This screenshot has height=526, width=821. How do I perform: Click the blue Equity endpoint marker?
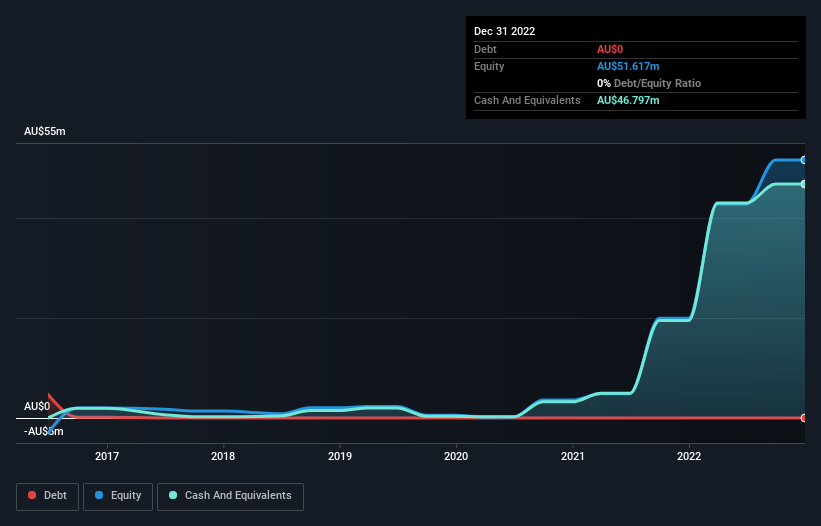[x=804, y=160]
